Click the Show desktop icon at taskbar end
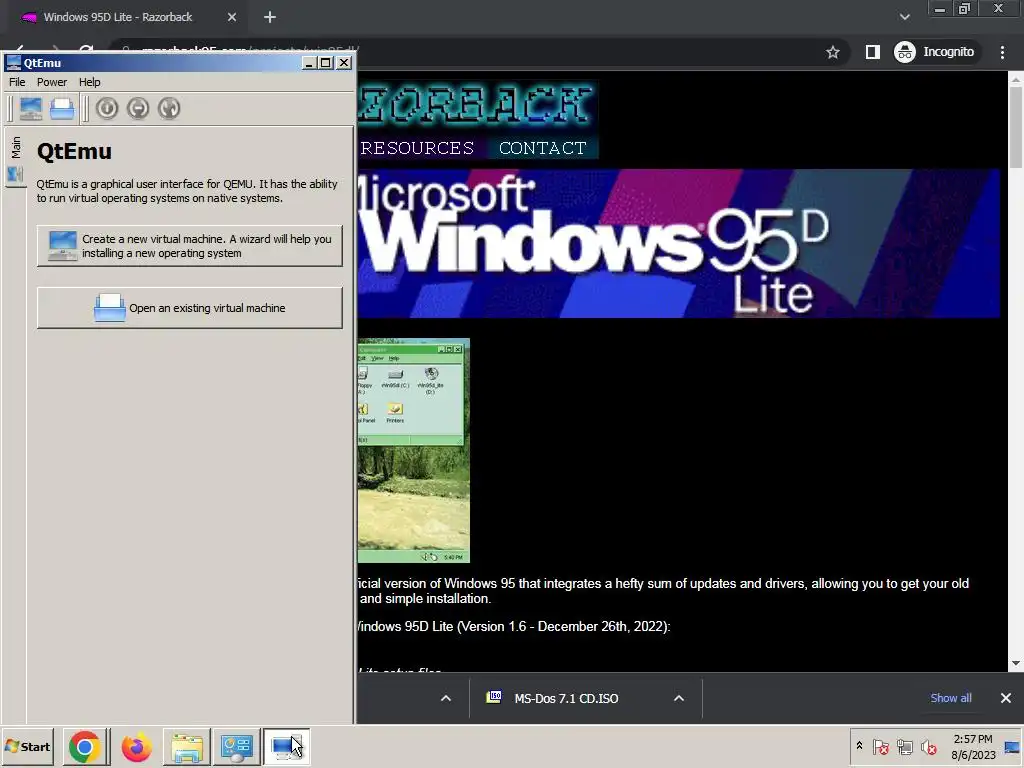This screenshot has height=768, width=1024. click(1012, 747)
